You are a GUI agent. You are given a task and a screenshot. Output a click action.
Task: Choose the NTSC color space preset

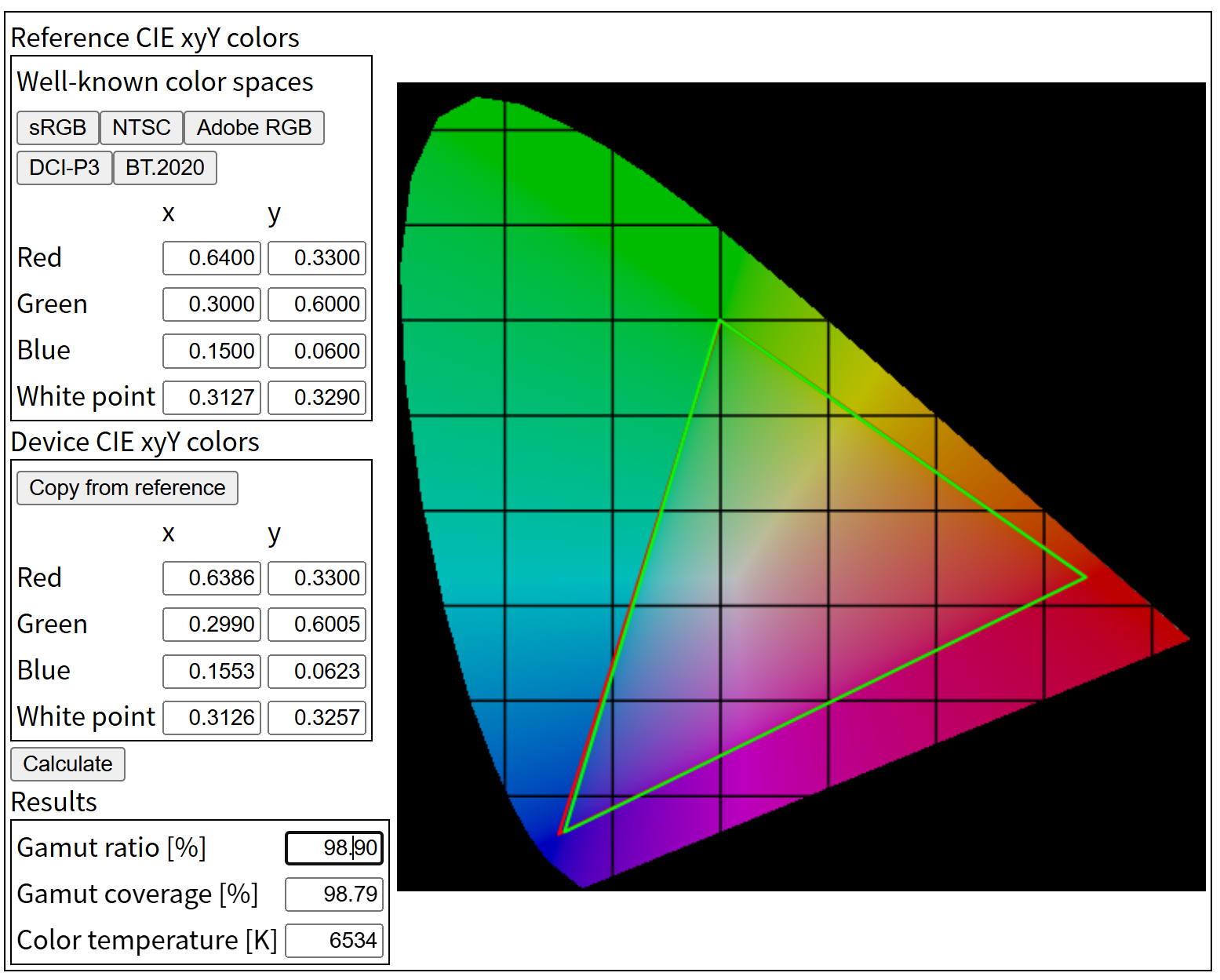[x=141, y=127]
